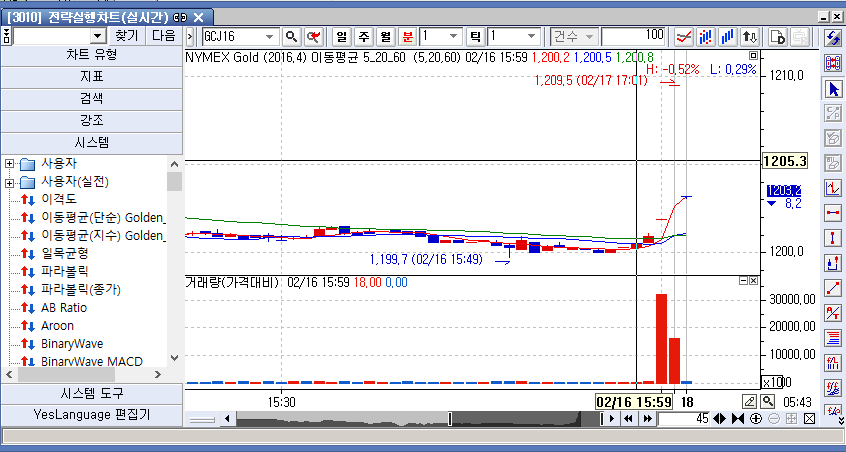Click the fast-forward button in the chart navigator

click(x=648, y=419)
